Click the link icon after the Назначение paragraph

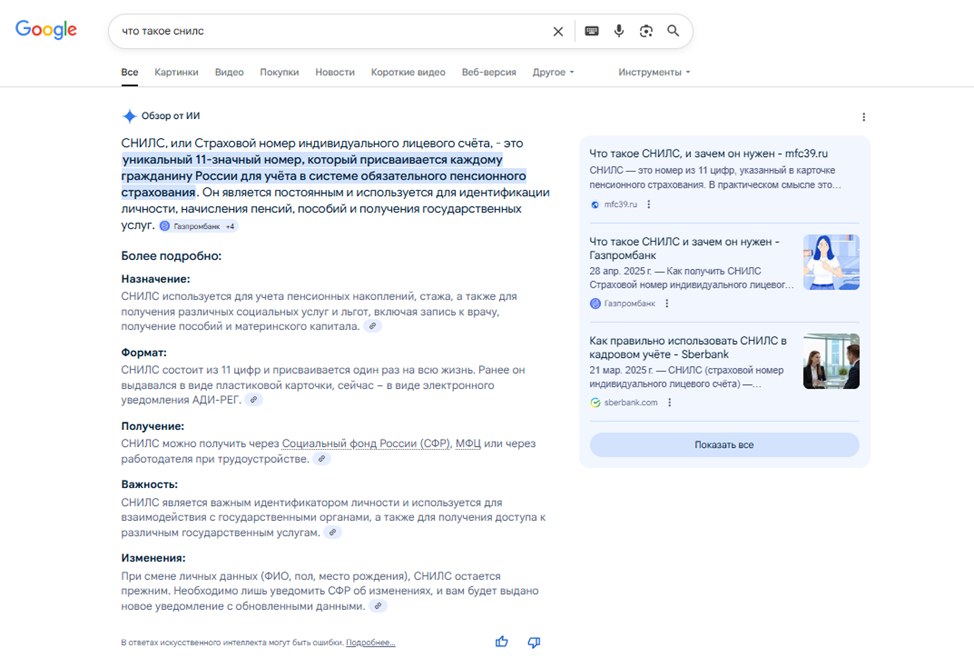373,326
